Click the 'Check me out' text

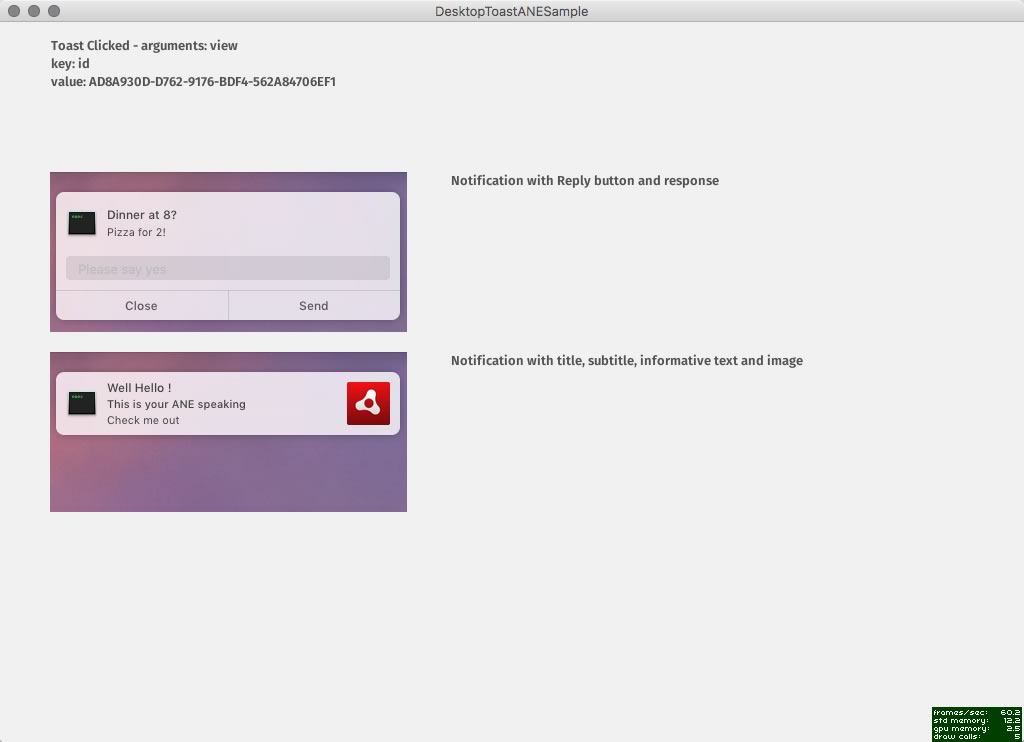[143, 420]
